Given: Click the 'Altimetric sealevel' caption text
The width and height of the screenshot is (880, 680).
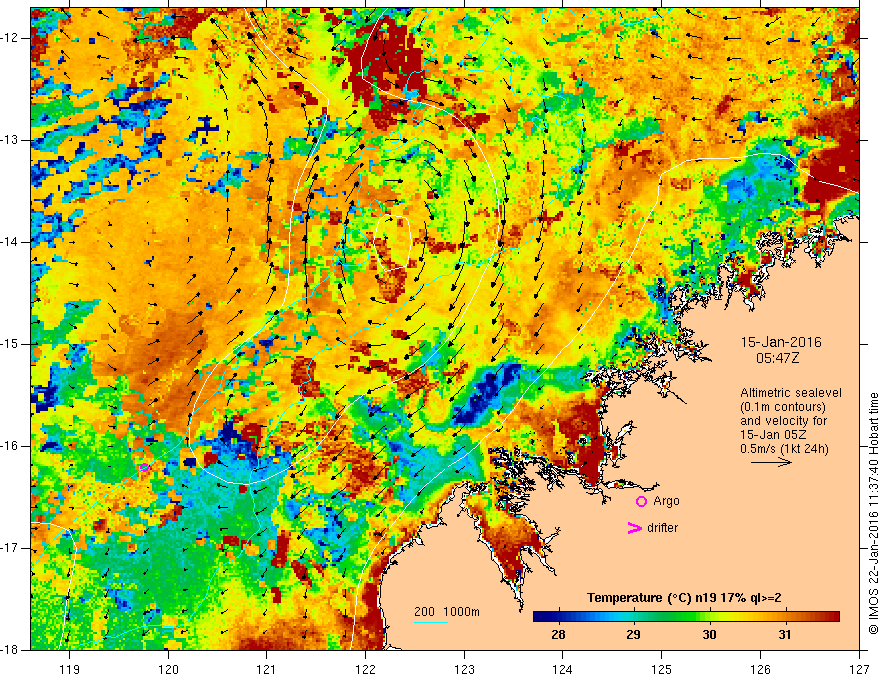Looking at the screenshot, I should click(791, 393).
